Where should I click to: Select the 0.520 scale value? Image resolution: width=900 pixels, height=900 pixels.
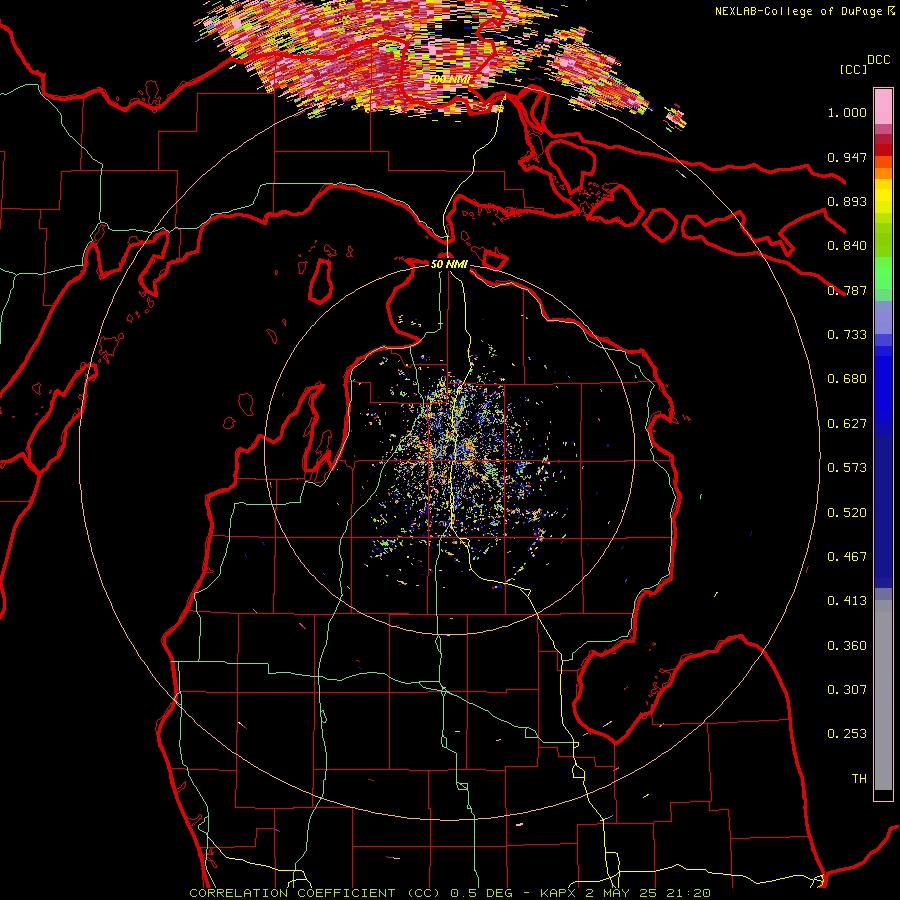pos(847,513)
